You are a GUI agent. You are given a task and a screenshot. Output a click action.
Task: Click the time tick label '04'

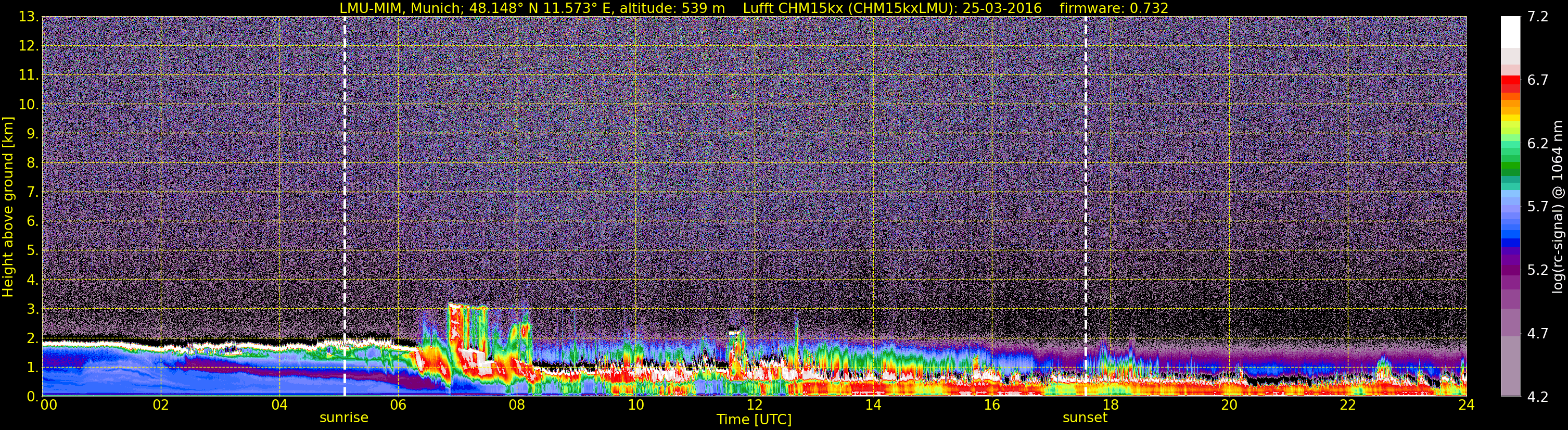point(279,405)
